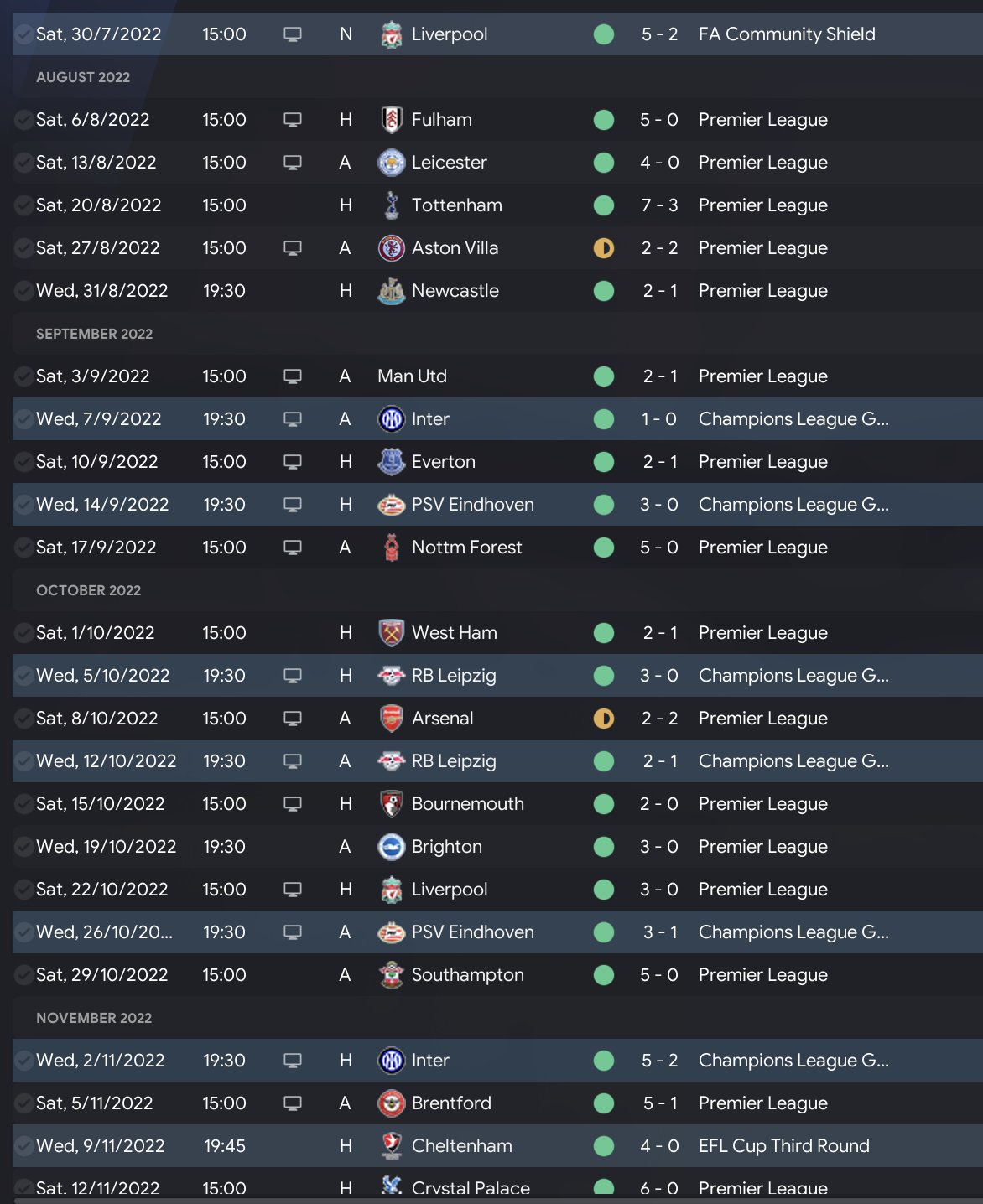Click the Arsenal club badge
This screenshot has height=1204, width=983.
391,719
